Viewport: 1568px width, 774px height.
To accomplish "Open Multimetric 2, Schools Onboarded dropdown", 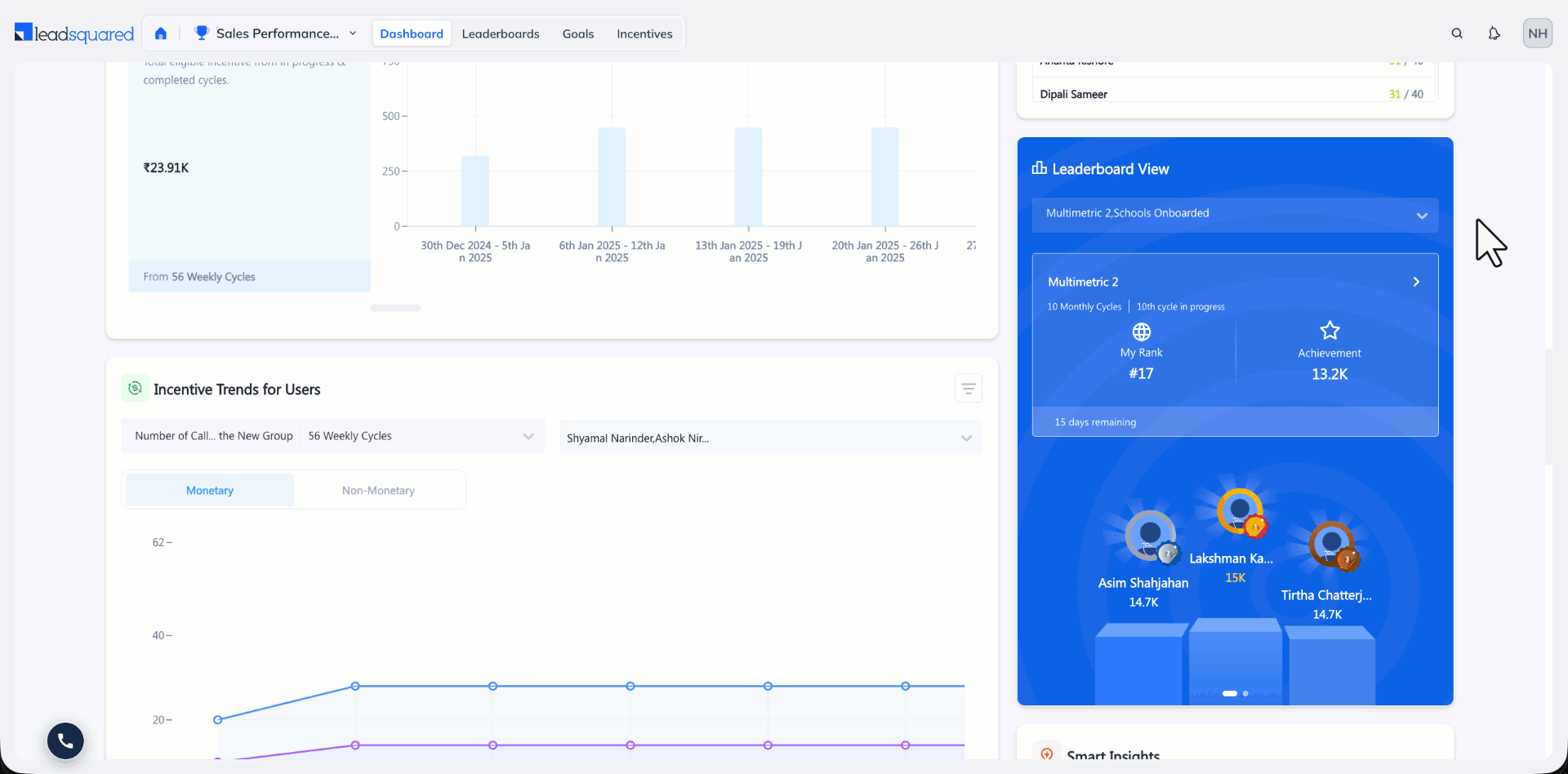I will point(1235,214).
